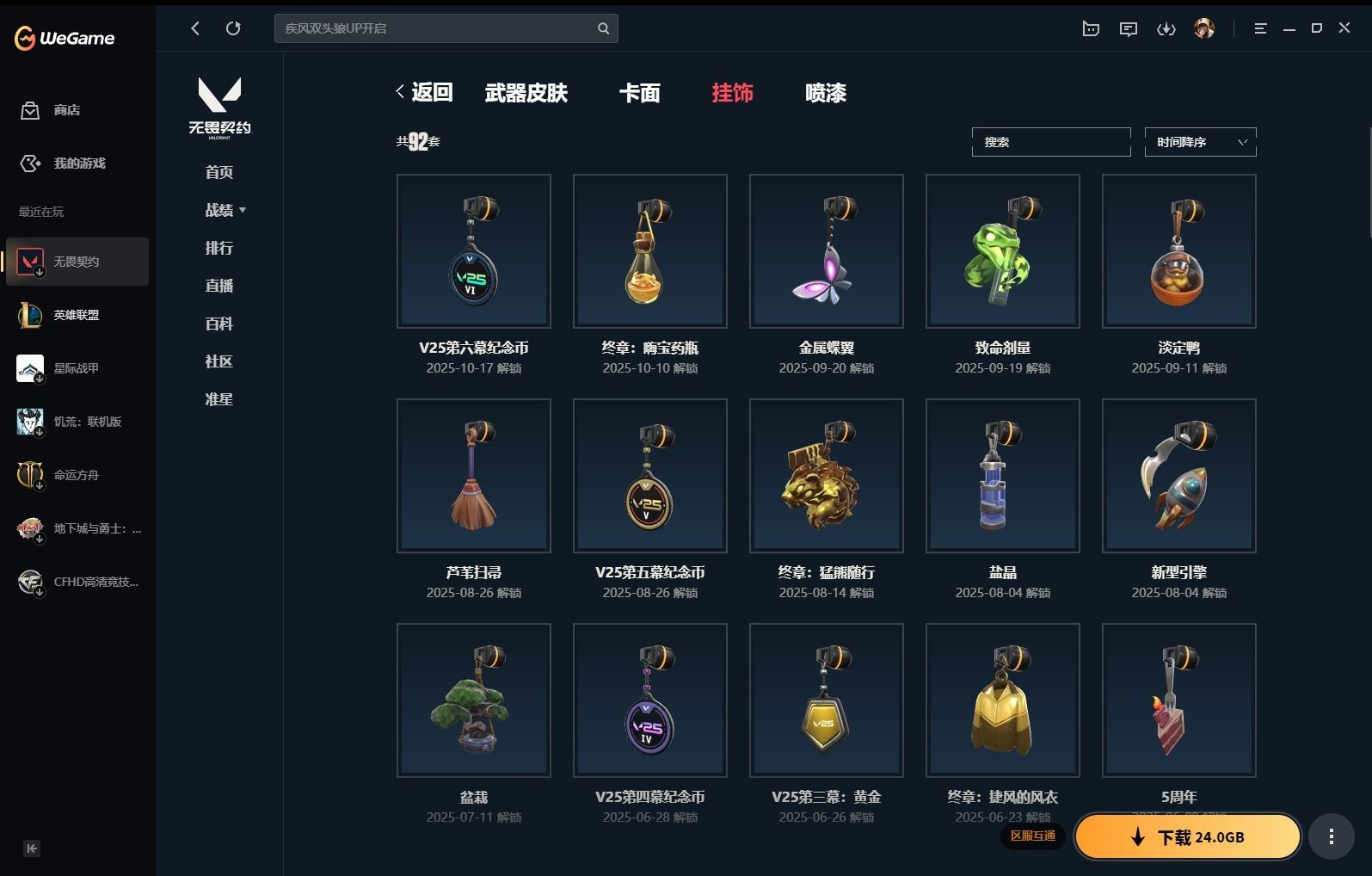Click the refresh page icon
The width and height of the screenshot is (1372, 876).
(x=233, y=28)
